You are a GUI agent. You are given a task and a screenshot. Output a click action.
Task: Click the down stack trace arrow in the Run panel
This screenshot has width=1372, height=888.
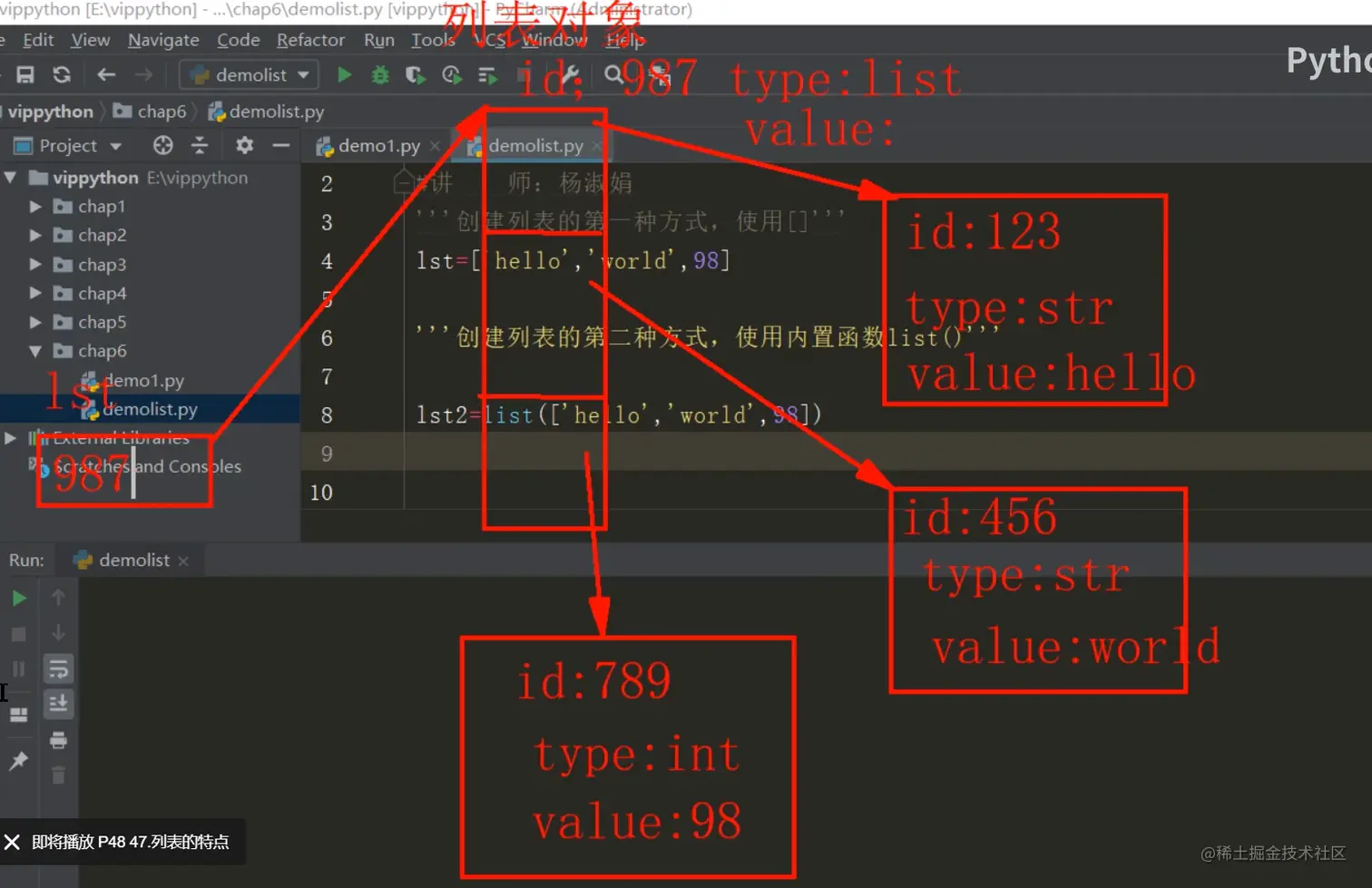pos(58,632)
